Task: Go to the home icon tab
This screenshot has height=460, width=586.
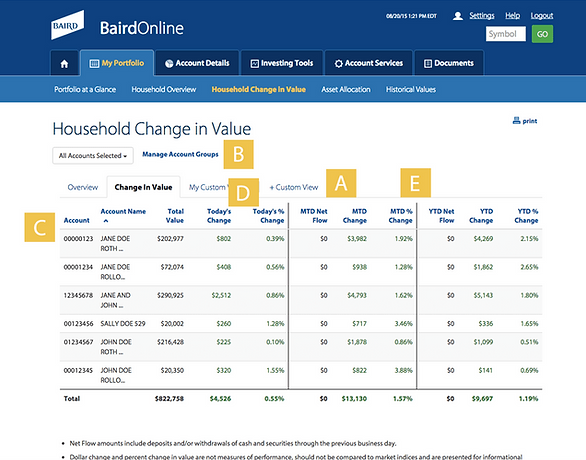Action: coord(64,63)
